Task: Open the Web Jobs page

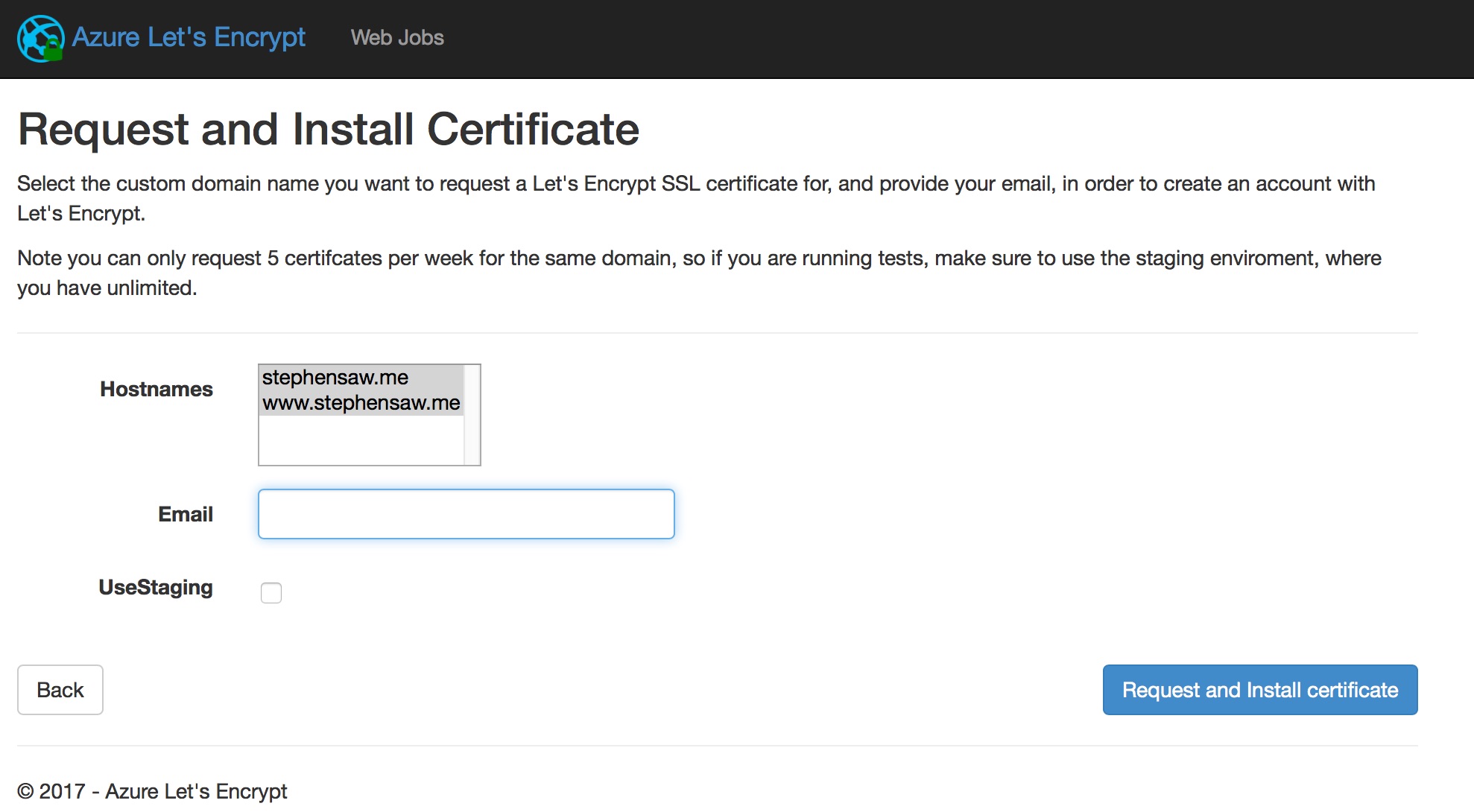Action: click(397, 37)
